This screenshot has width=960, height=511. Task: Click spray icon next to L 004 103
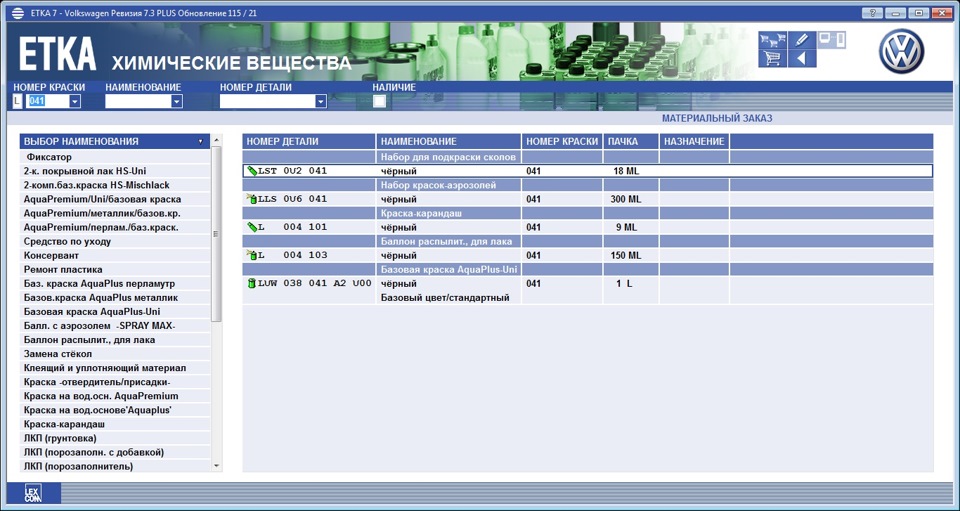click(252, 255)
